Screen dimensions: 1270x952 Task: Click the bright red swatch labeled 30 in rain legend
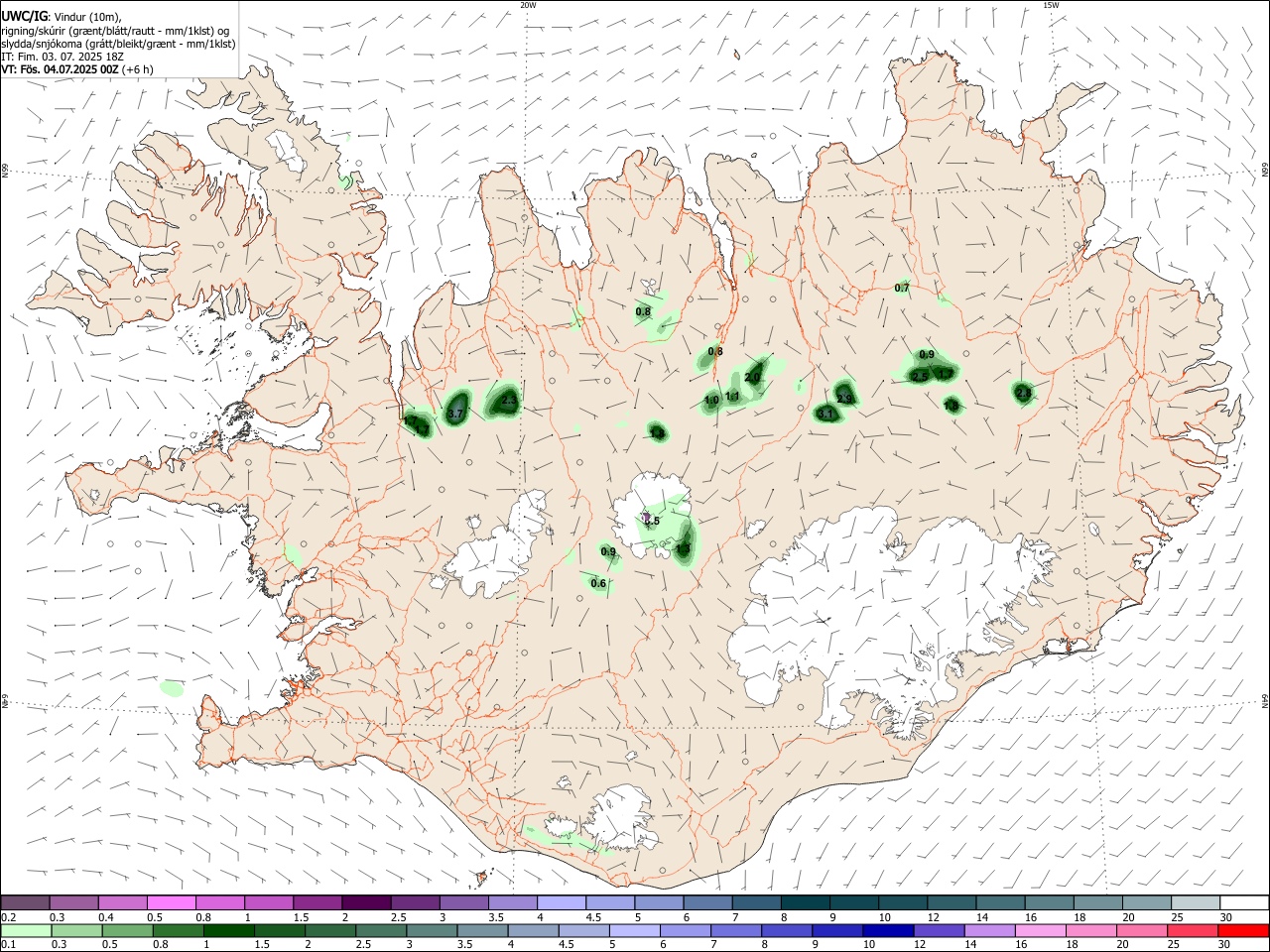pyautogui.click(x=1243, y=930)
